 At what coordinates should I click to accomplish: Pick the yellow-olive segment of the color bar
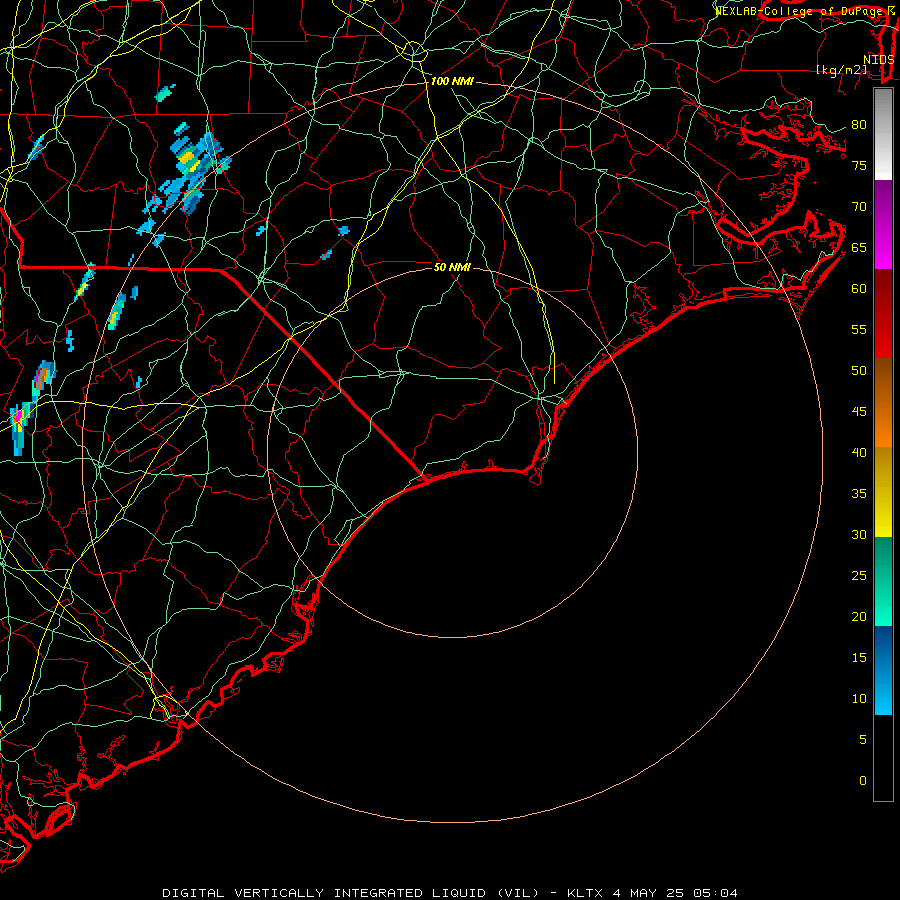(883, 492)
